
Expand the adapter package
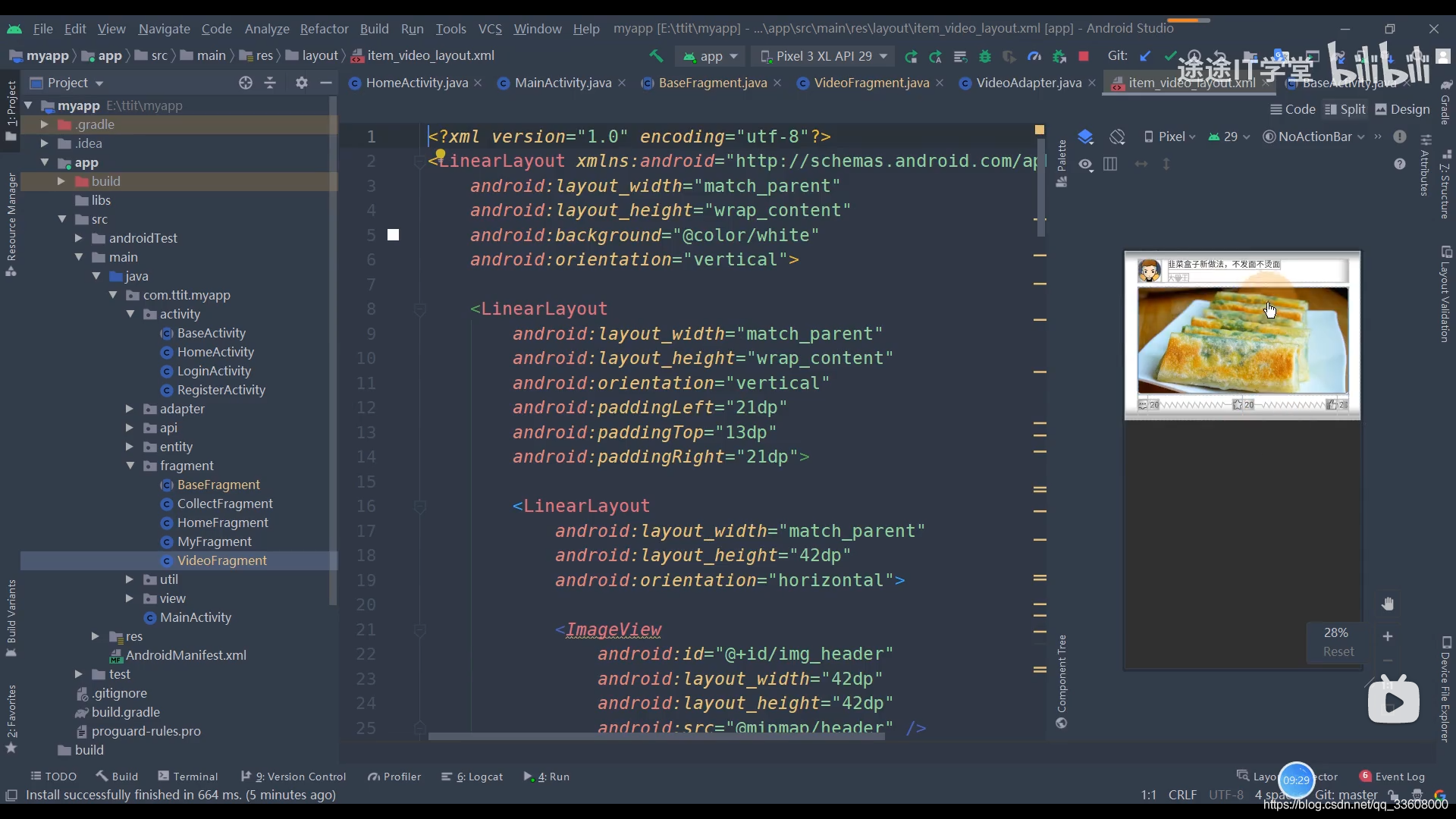coord(130,409)
